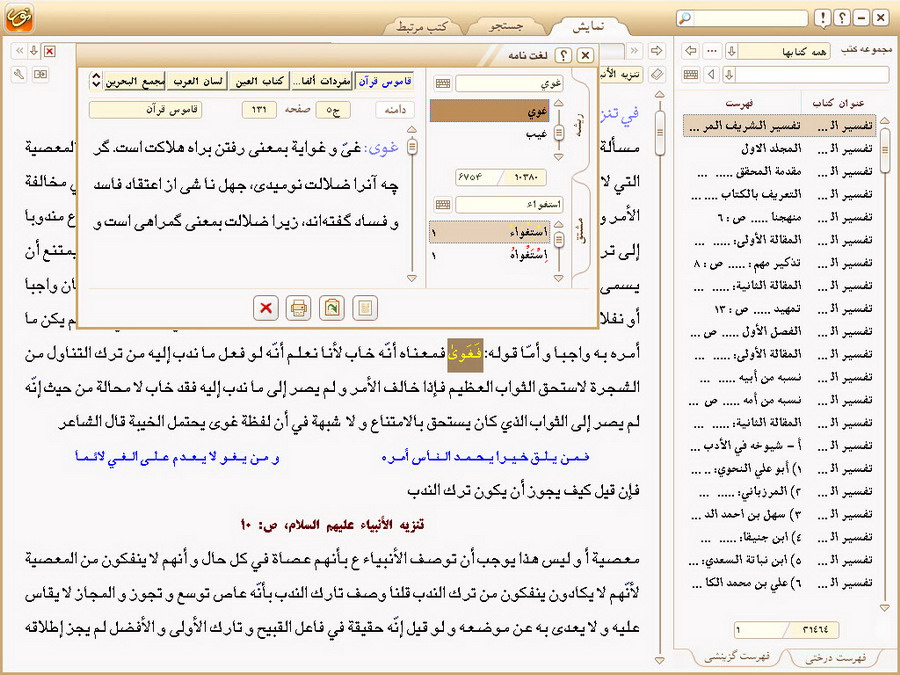Select the second اسْتَغْواهُ derivative entry
The height and width of the screenshot is (675, 900).
tap(490, 254)
